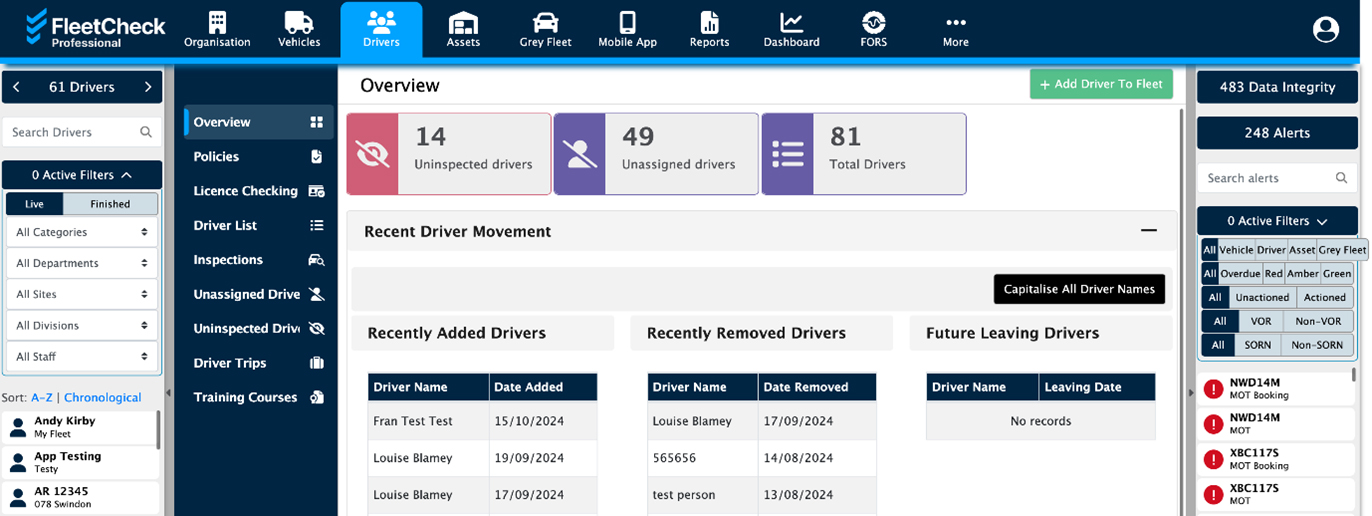Open the user profile account icon
This screenshot has width=1372, height=516.
1325,30
